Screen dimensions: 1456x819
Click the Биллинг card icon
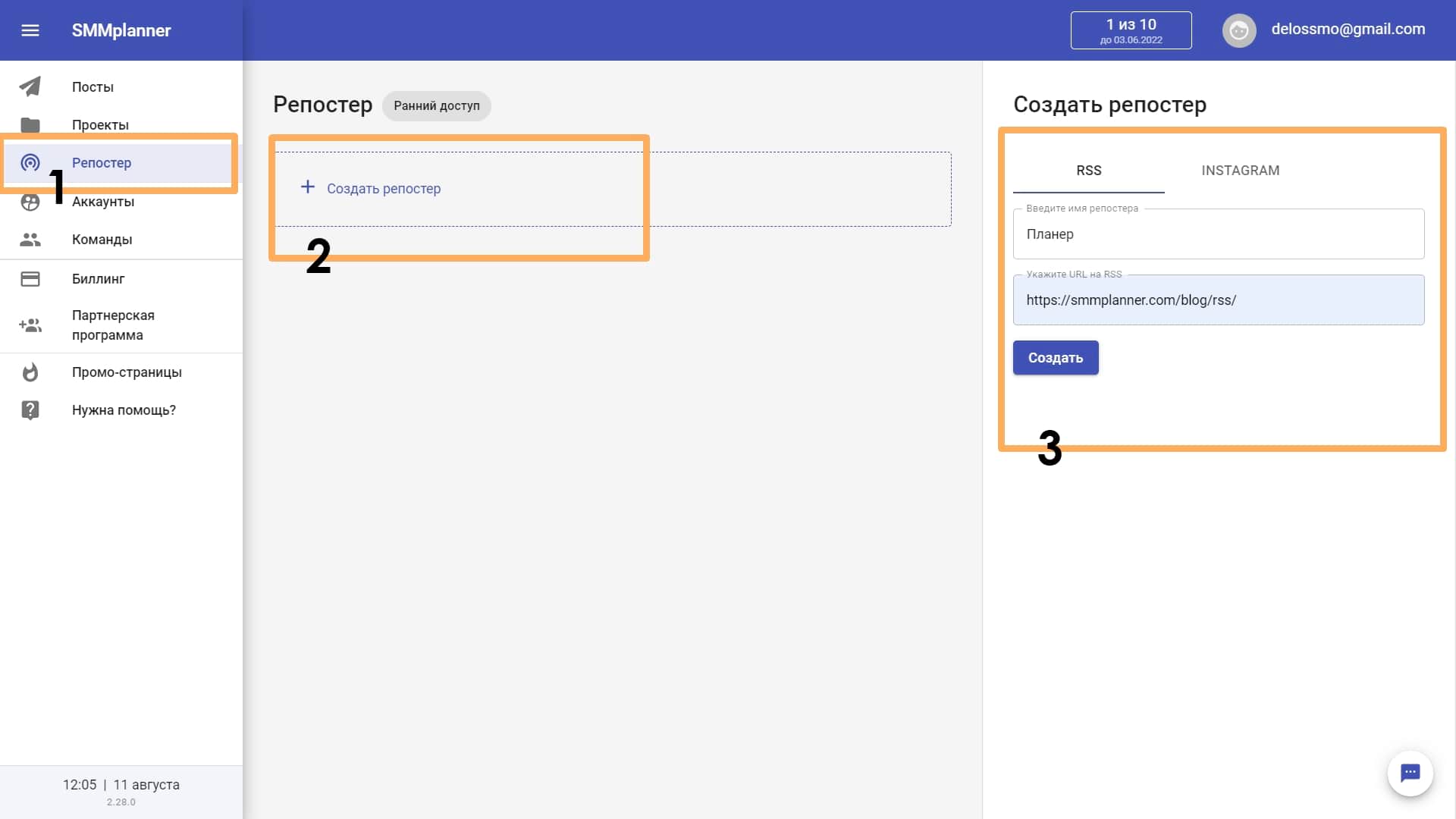(x=30, y=279)
